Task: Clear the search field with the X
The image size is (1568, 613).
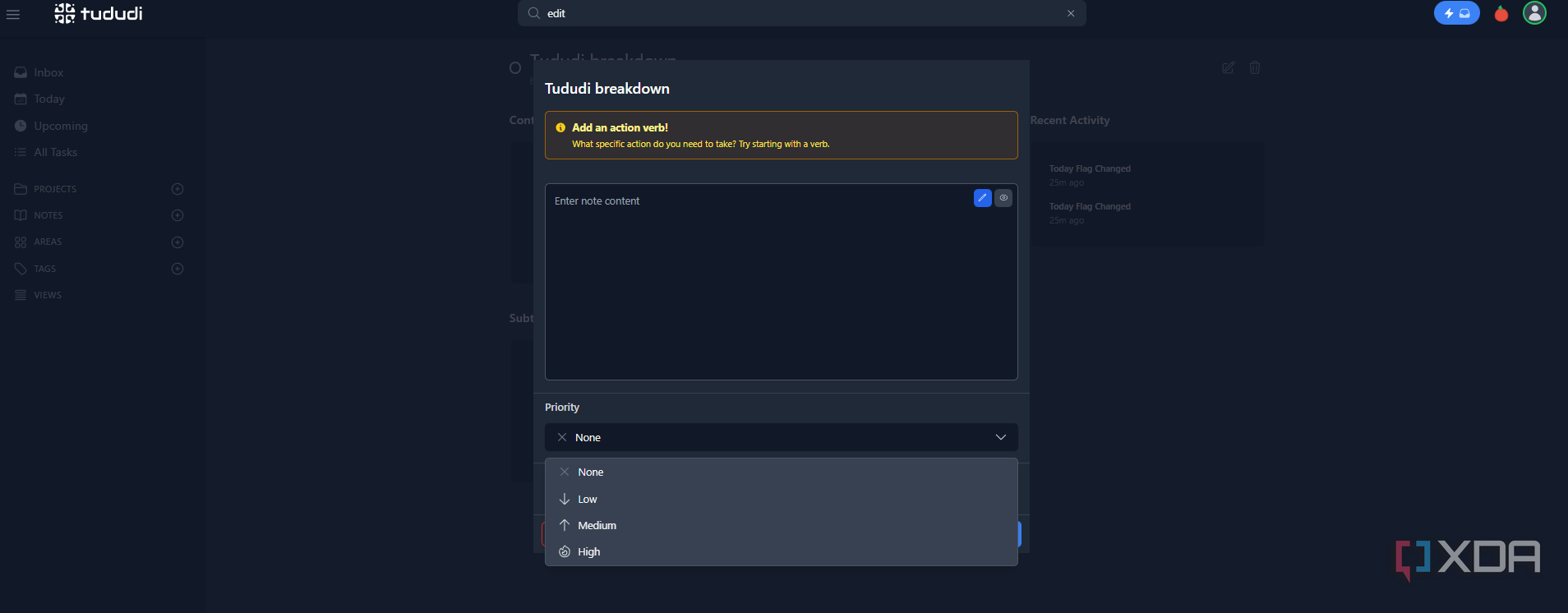Action: 1071,13
